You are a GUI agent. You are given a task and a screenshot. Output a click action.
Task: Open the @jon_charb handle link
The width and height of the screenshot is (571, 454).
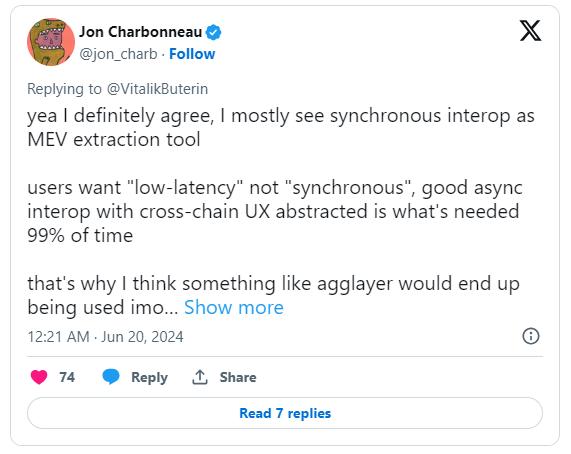[118, 54]
